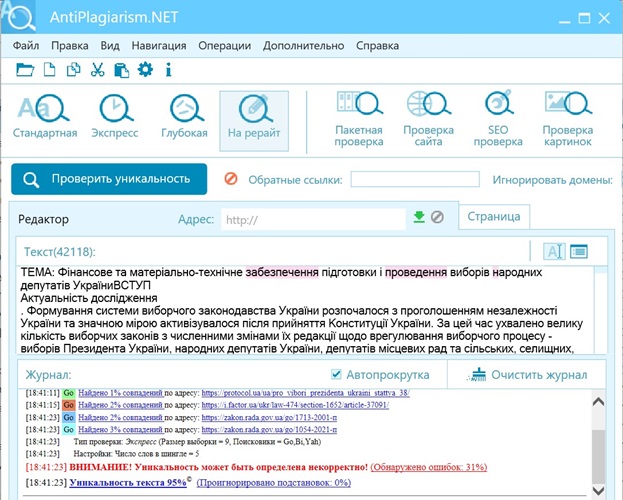Open the Операции menu
623x500 pixels.
tap(224, 45)
